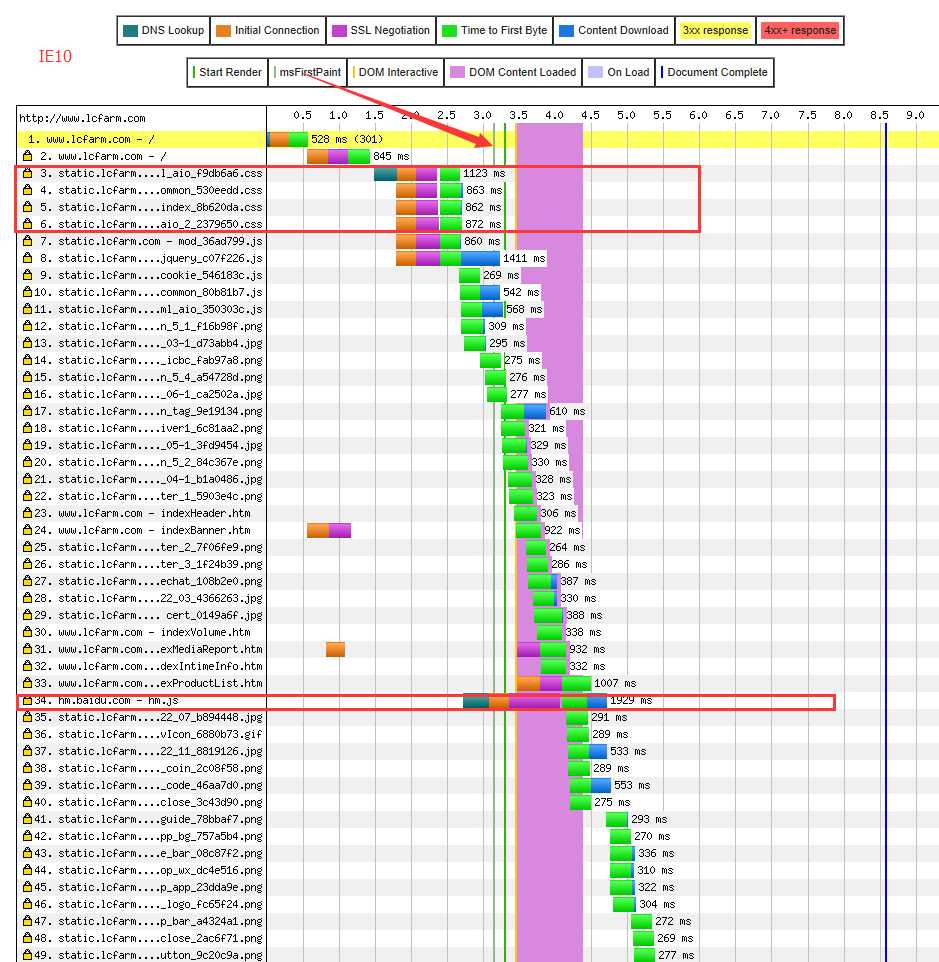This screenshot has width=939, height=962.
Task: Click the Time to First Byte legend label
Action: [504, 30]
